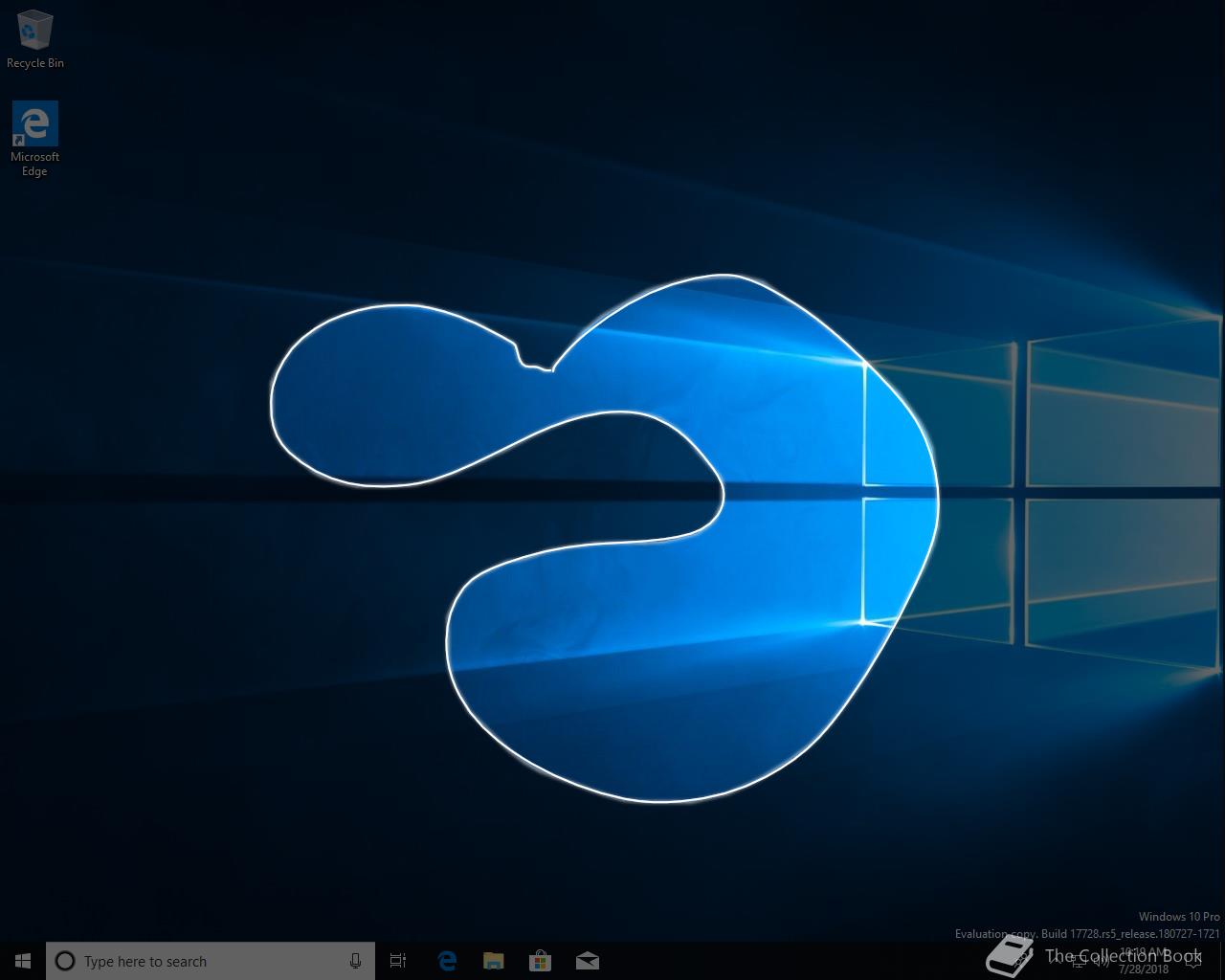Open Task View from the taskbar

(398, 961)
